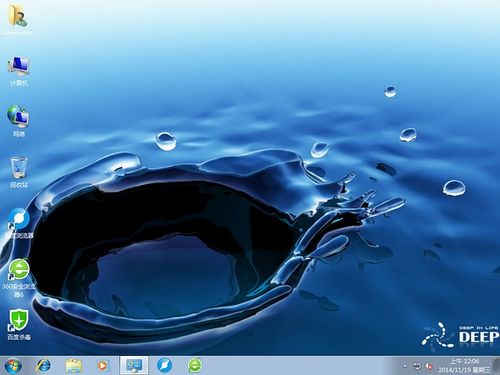500x375 pixels.
Task: Open the muted volume tray icon
Action: tap(428, 366)
